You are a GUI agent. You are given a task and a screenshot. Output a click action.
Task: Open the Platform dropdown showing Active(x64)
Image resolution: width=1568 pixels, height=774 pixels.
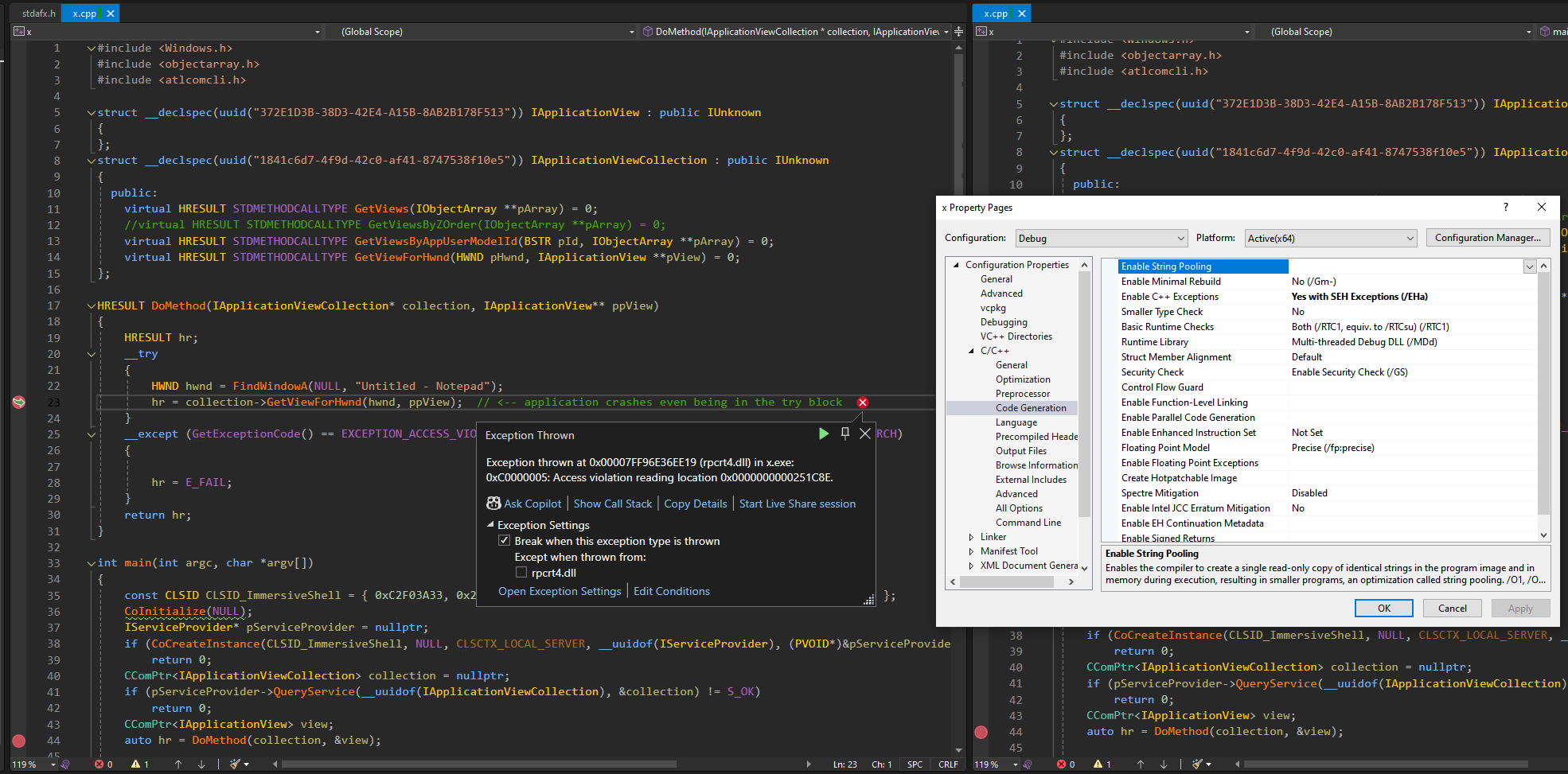click(1331, 239)
